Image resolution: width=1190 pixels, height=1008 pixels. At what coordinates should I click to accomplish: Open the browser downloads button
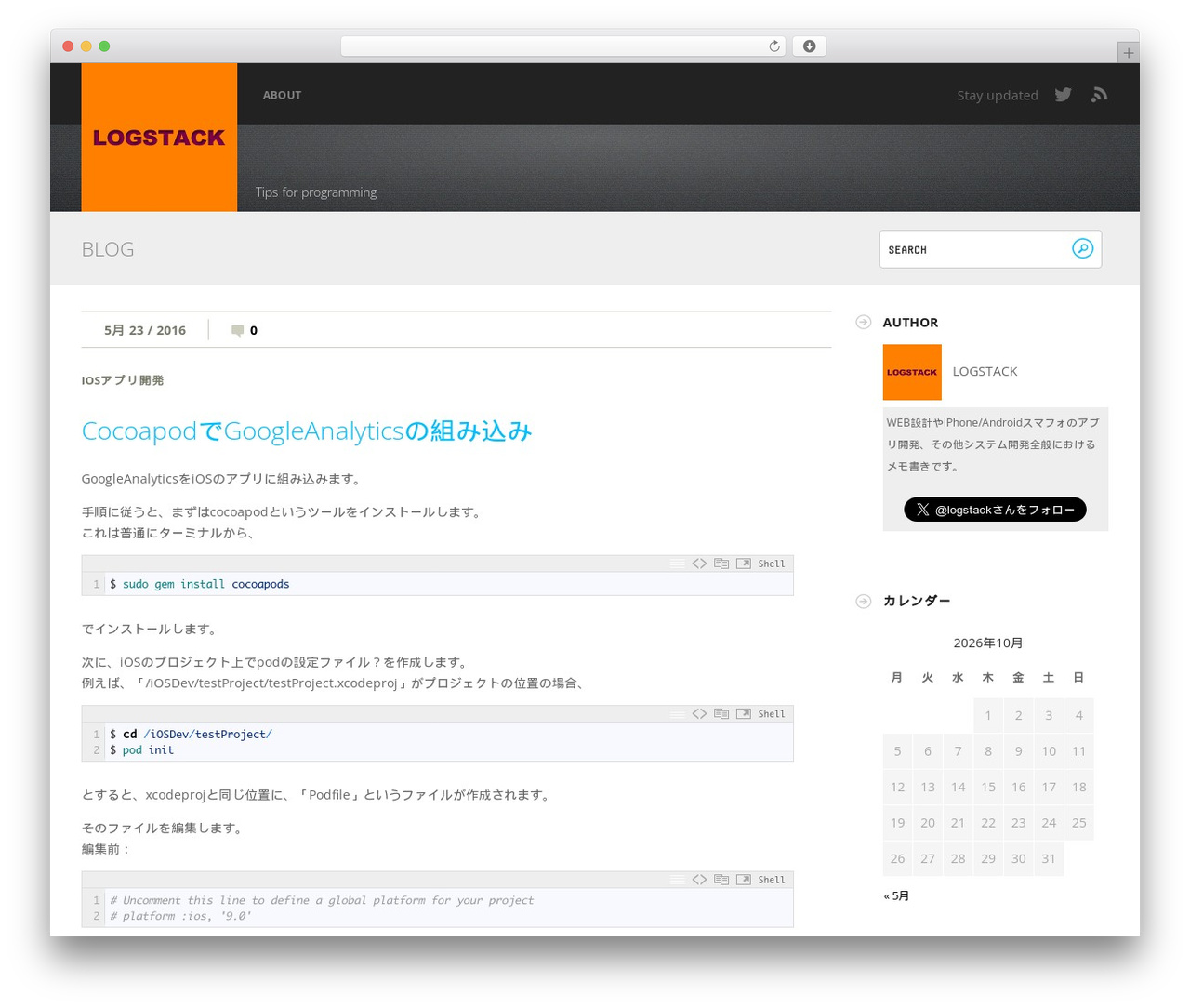(809, 46)
